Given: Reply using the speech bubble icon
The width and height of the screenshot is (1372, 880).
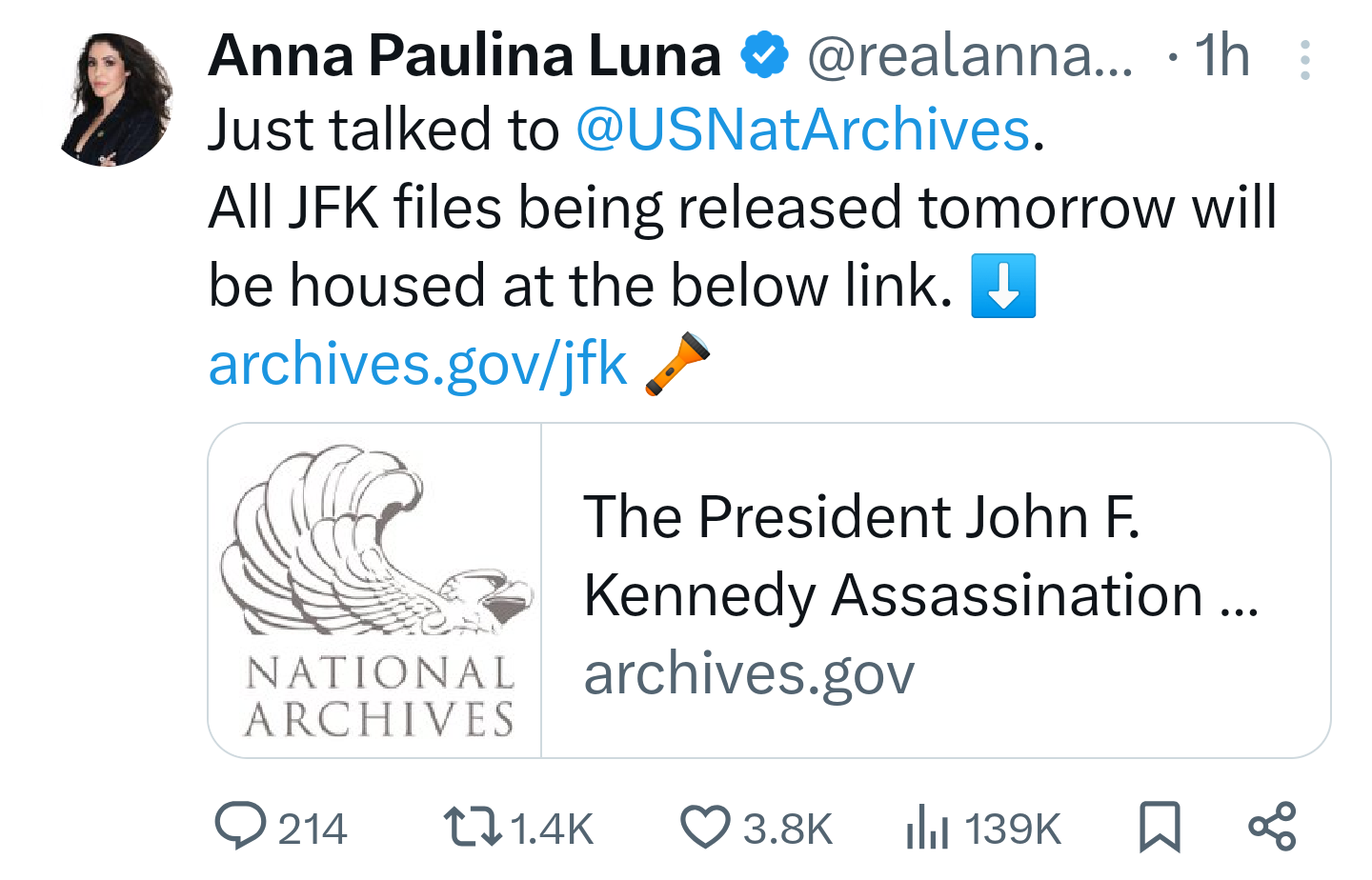Looking at the screenshot, I should point(240,826).
